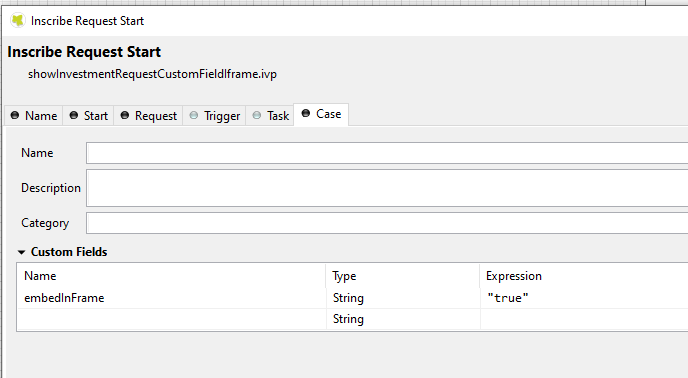688x378 pixels.
Task: Click the empty row's String type cell
Action: coord(403,319)
